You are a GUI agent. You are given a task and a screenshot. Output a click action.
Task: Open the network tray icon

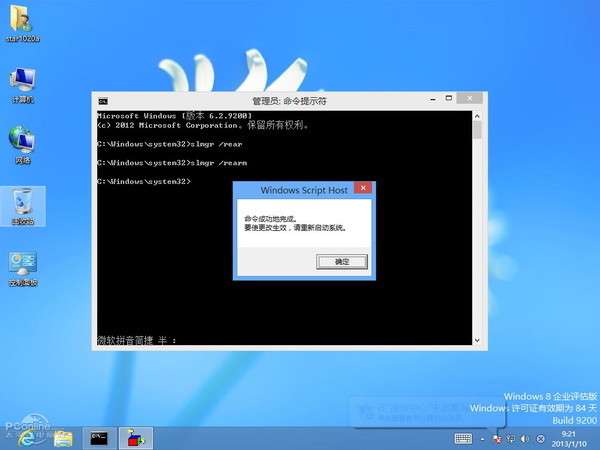[511, 439]
